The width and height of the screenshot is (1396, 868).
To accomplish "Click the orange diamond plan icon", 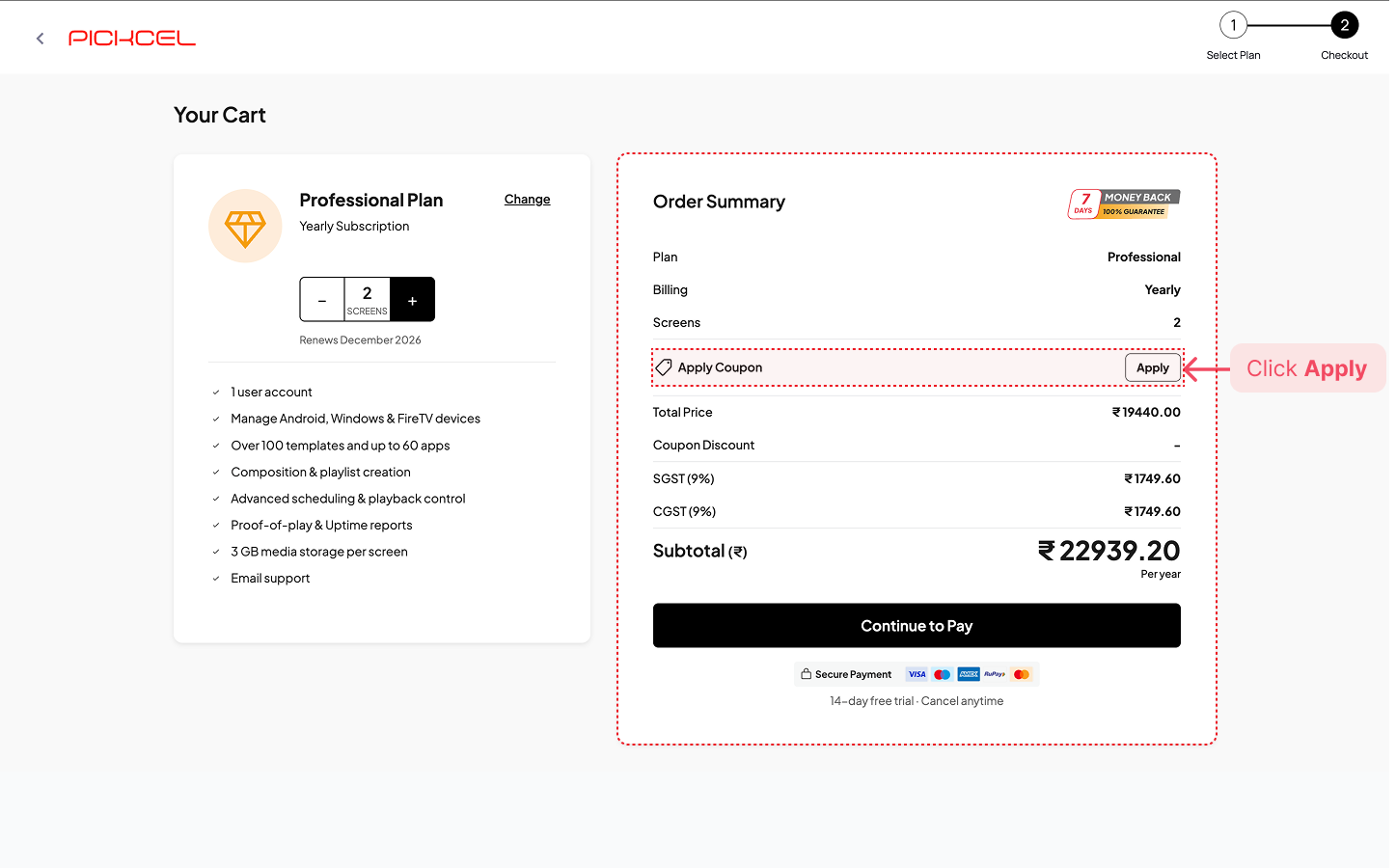I will point(245,227).
